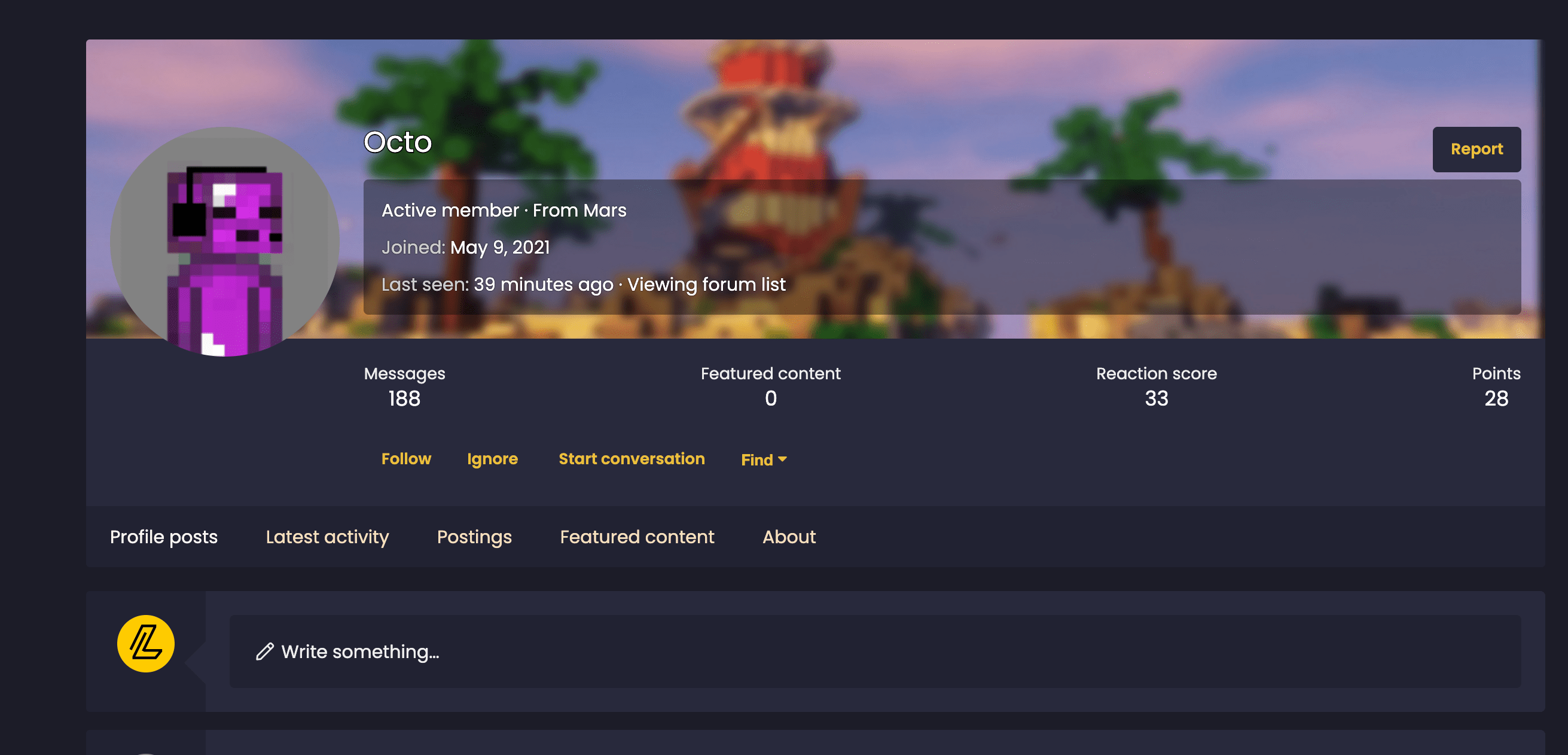Click the pencil icon in write box
Viewport: 1568px width, 755px height.
tap(264, 652)
